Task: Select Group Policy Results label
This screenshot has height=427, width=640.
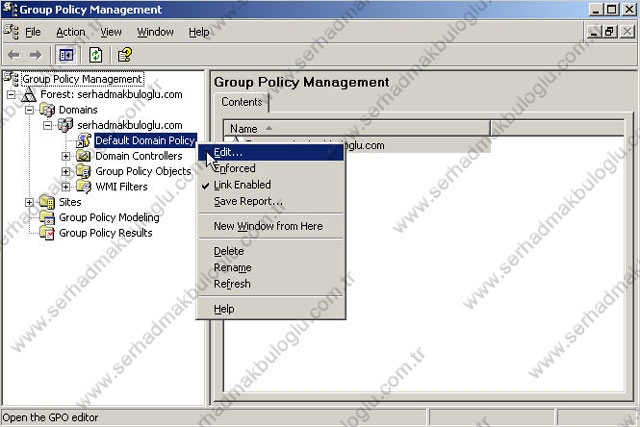Action: tap(105, 233)
